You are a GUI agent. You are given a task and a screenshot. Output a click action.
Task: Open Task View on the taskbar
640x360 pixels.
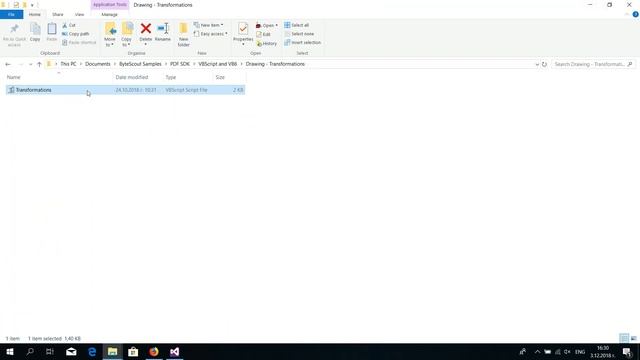tap(50, 351)
